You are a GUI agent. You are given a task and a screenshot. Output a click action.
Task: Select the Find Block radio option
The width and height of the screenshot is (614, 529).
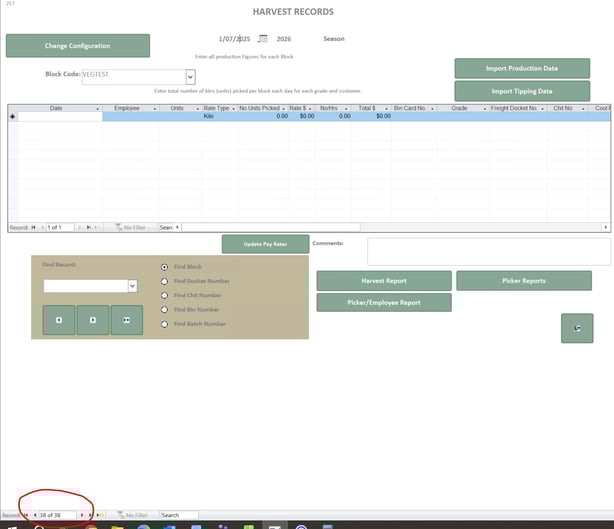[165, 267]
